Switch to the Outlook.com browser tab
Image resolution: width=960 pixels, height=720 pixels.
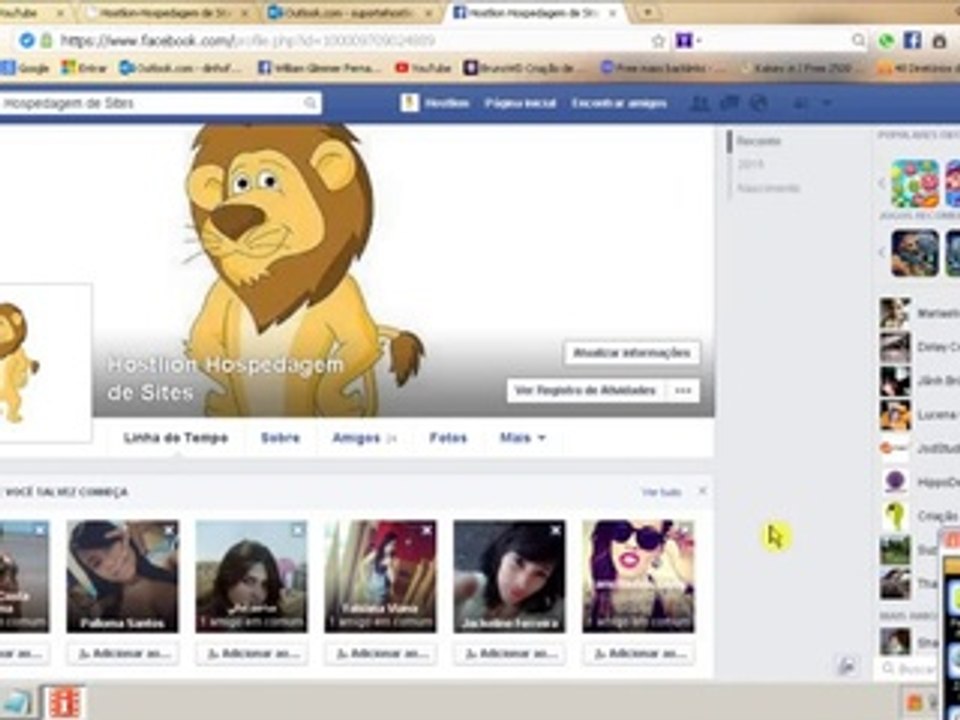[x=349, y=13]
